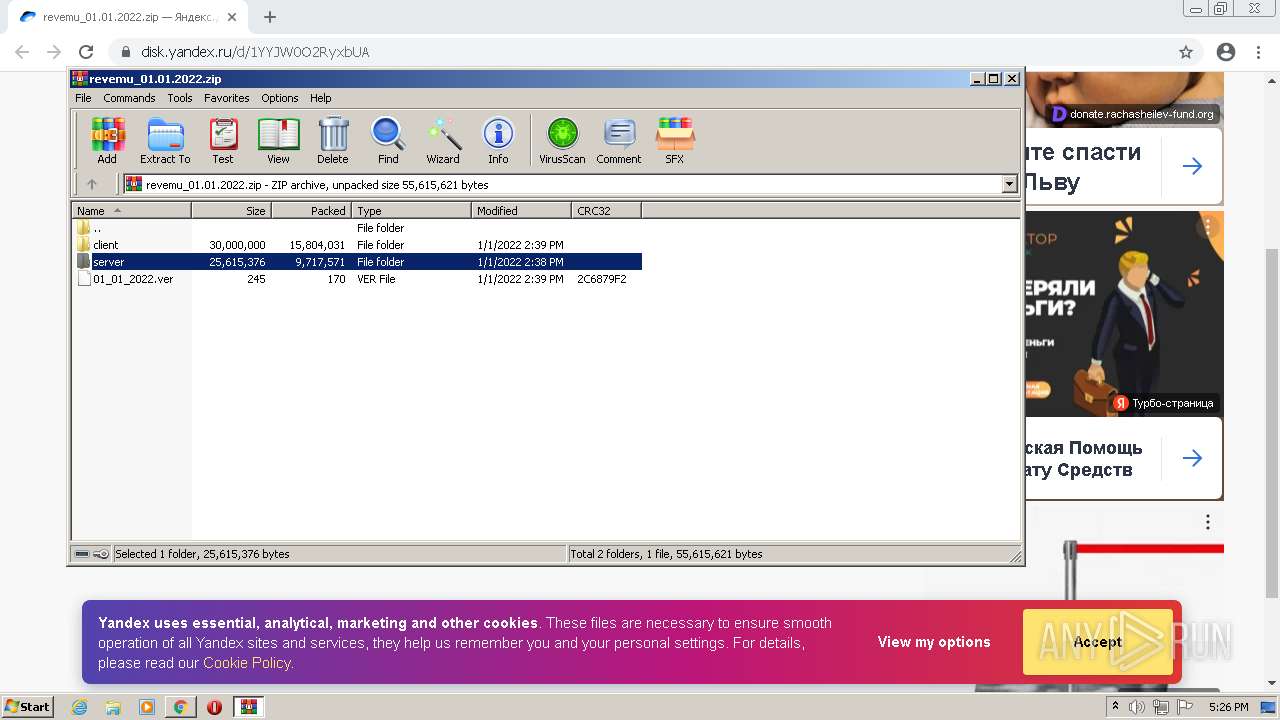Viewport: 1280px width, 720px height.
Task: Open the Chrome profile avatar
Action: click(1226, 52)
